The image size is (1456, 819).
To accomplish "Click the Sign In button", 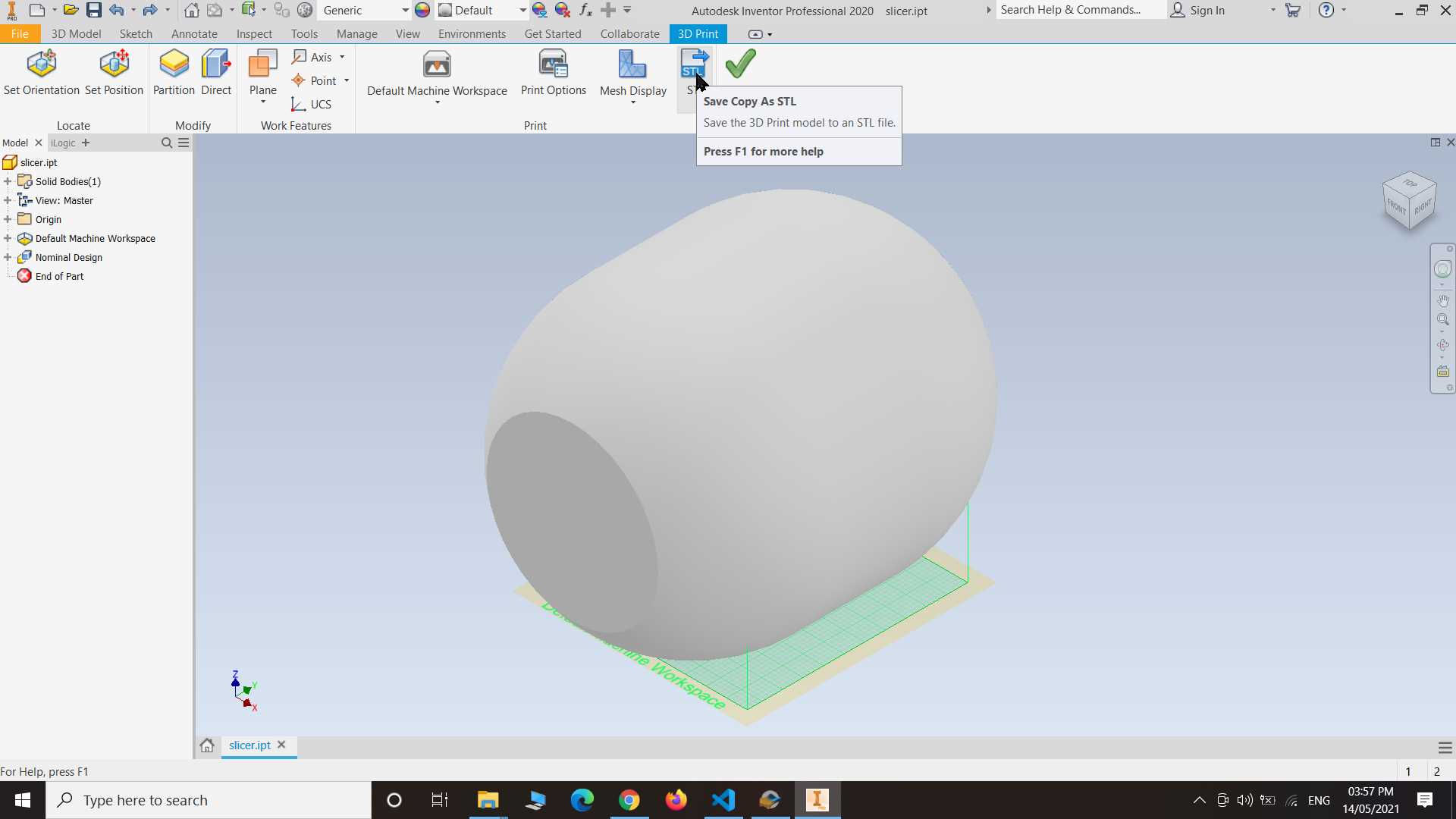I will click(x=1198, y=10).
